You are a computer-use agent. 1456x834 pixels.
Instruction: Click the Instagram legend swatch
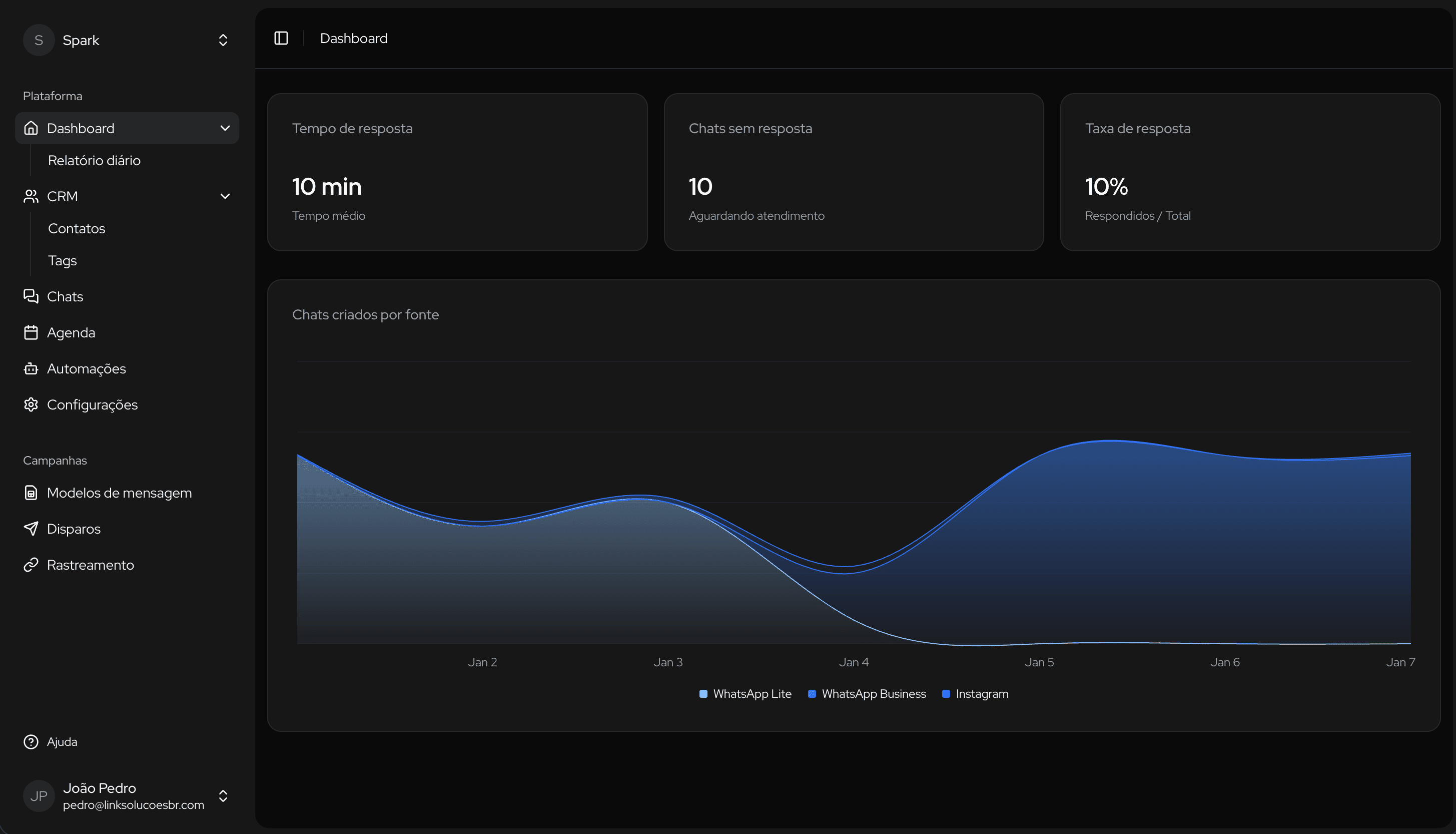[946, 694]
